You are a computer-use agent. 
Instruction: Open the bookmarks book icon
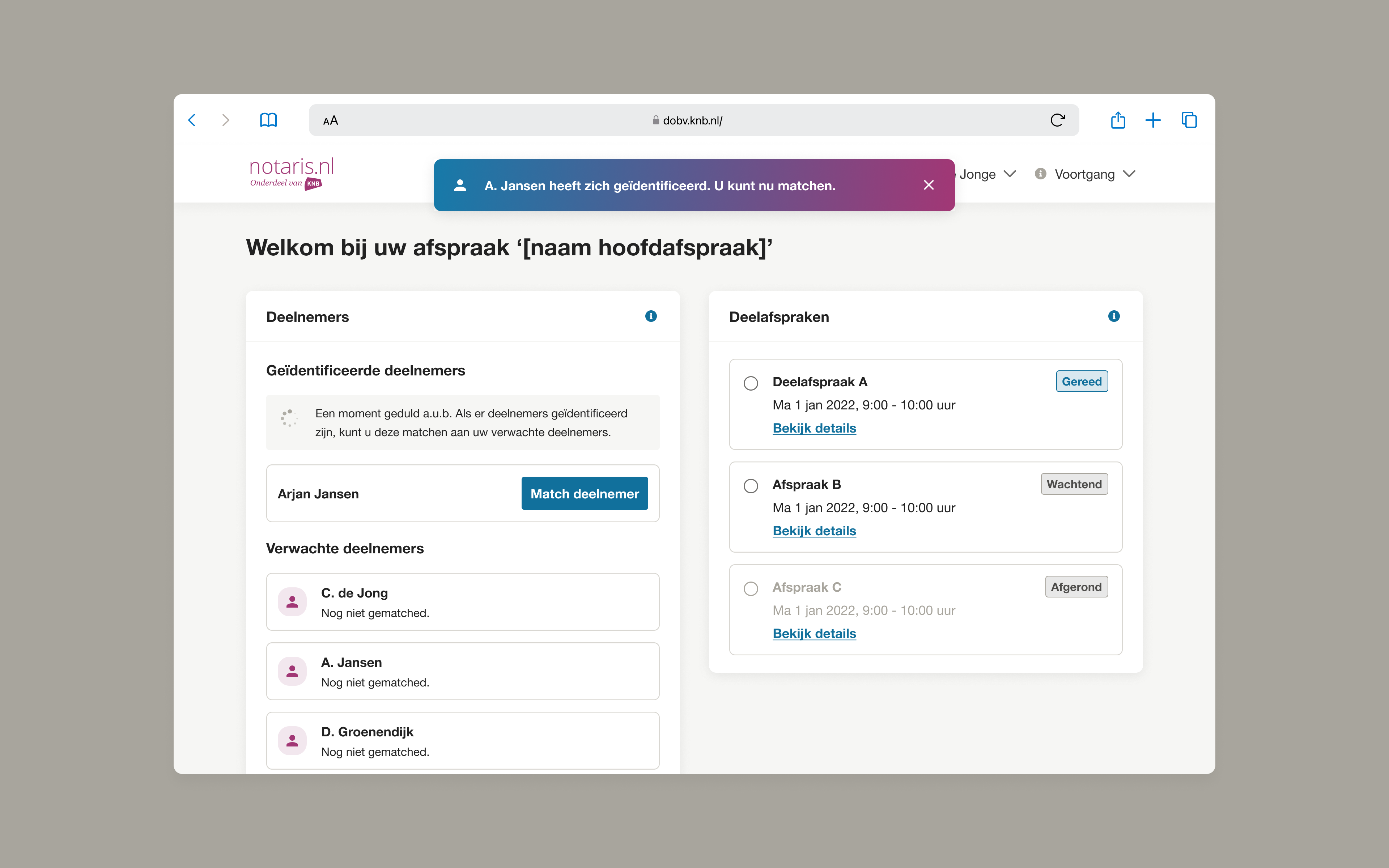(x=268, y=120)
